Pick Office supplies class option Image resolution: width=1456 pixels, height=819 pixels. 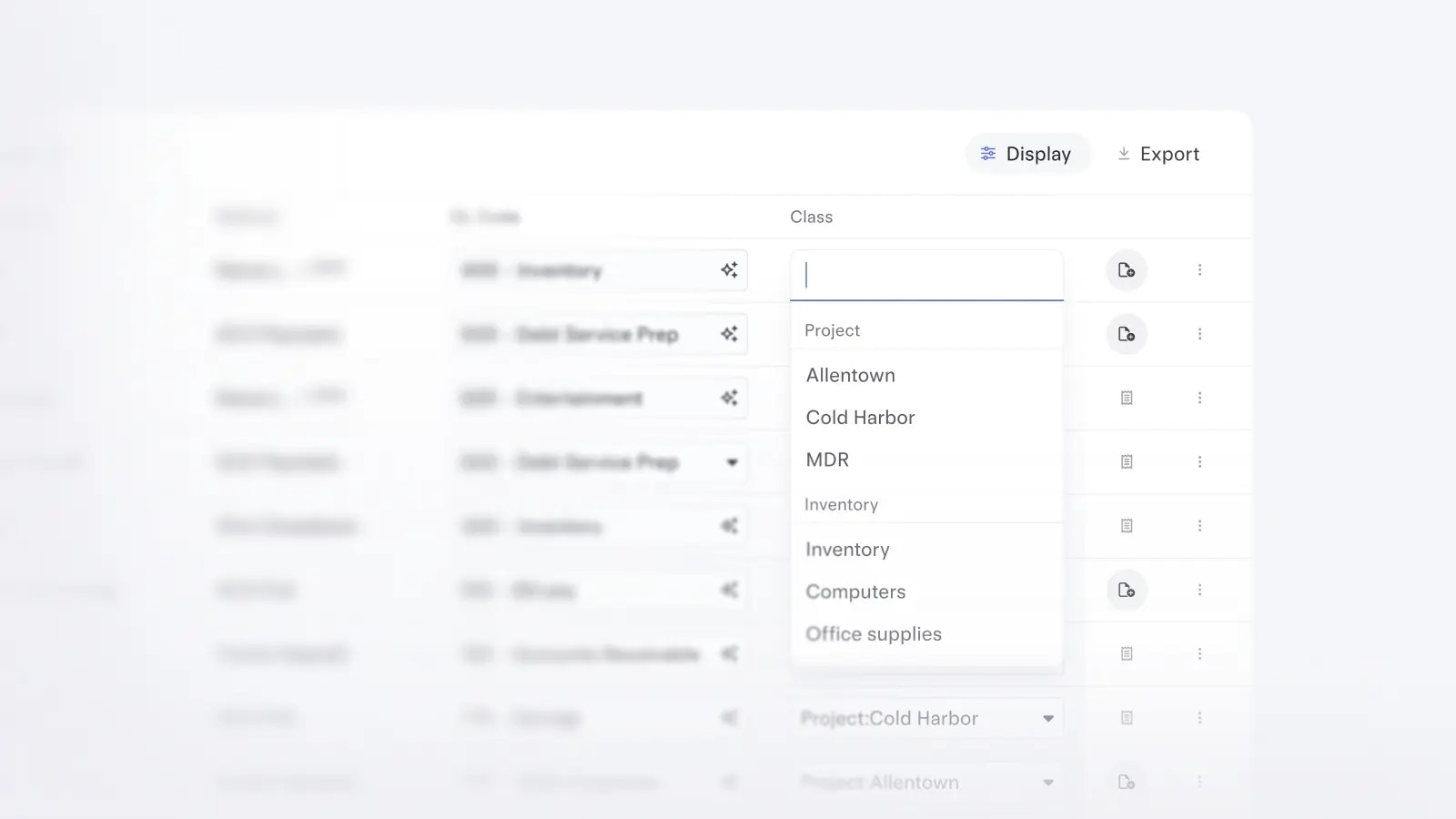[874, 634]
